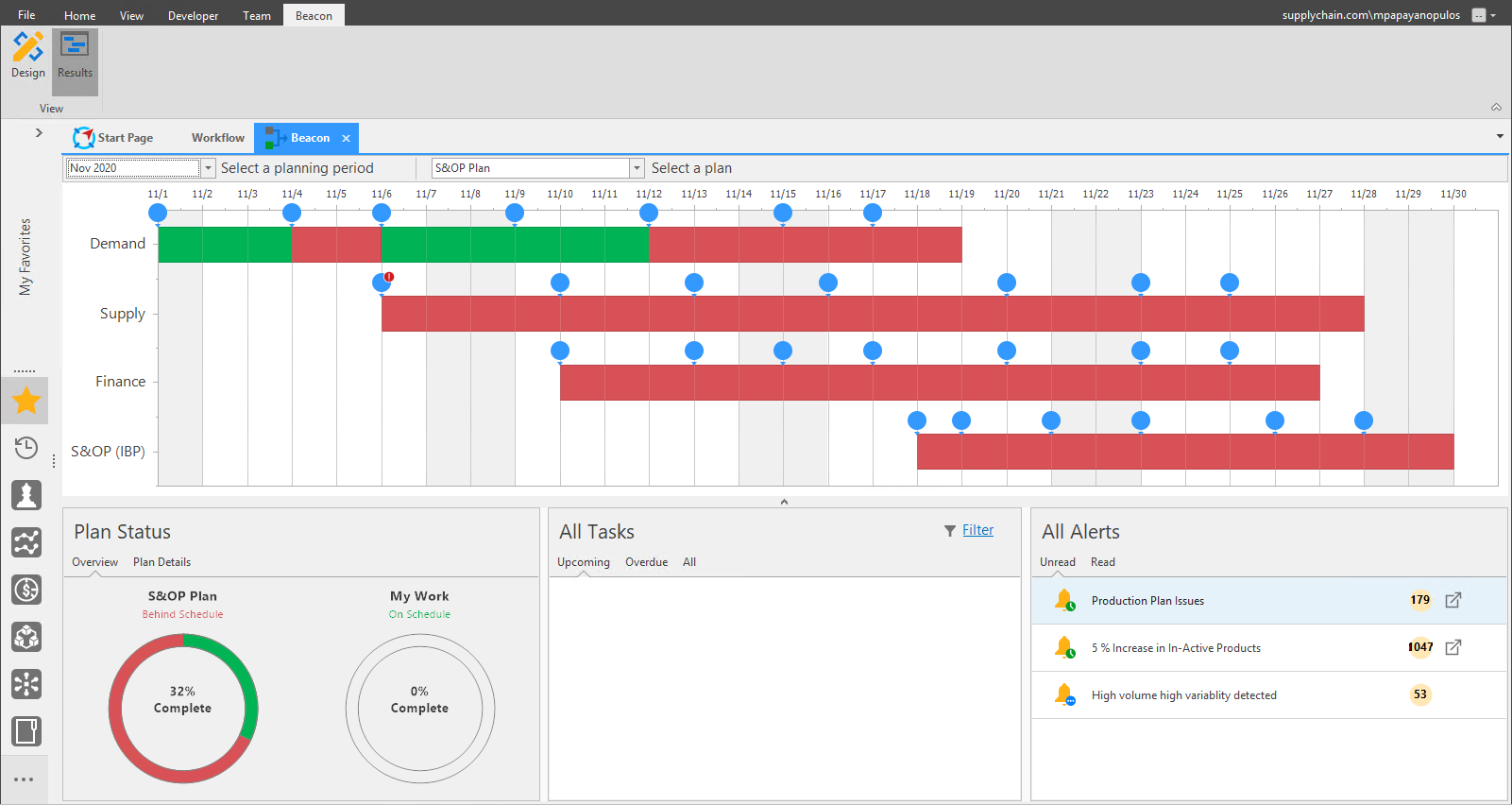
Task: Click the Filter link in All Tasks
Action: tap(977, 530)
